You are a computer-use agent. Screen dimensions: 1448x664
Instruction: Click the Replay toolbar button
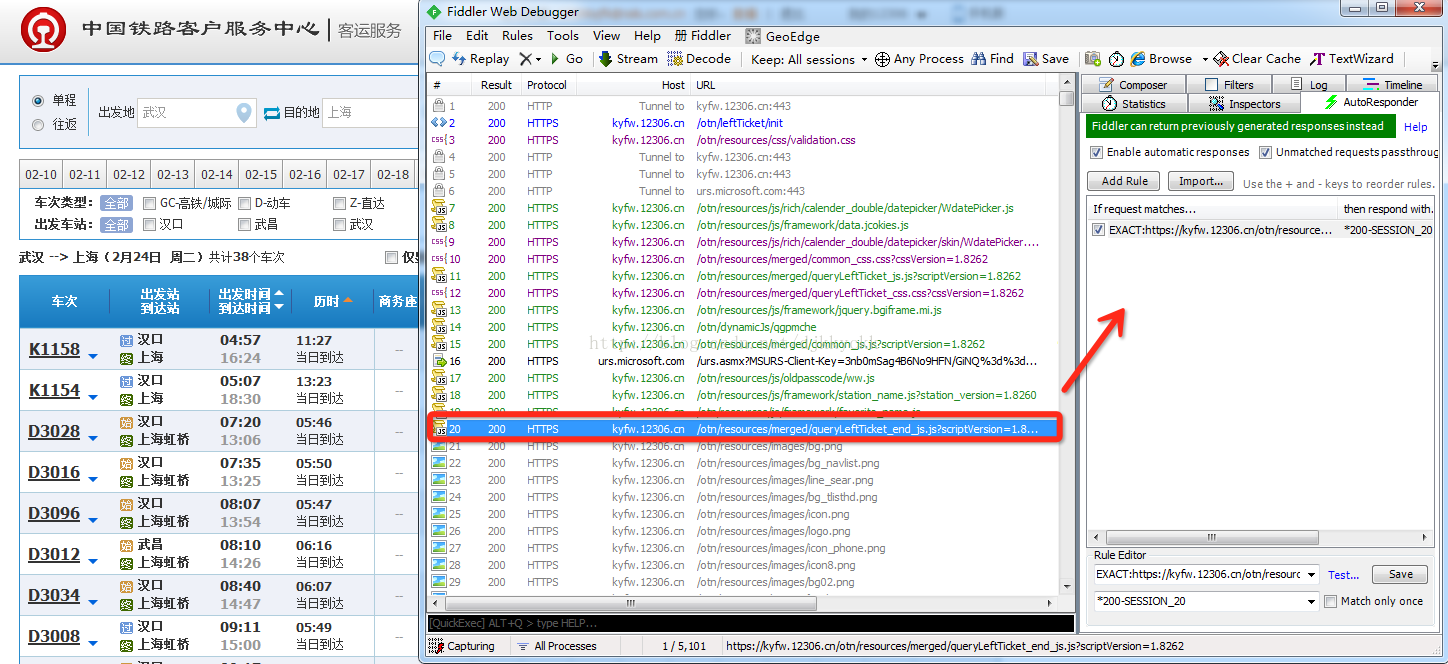(481, 59)
